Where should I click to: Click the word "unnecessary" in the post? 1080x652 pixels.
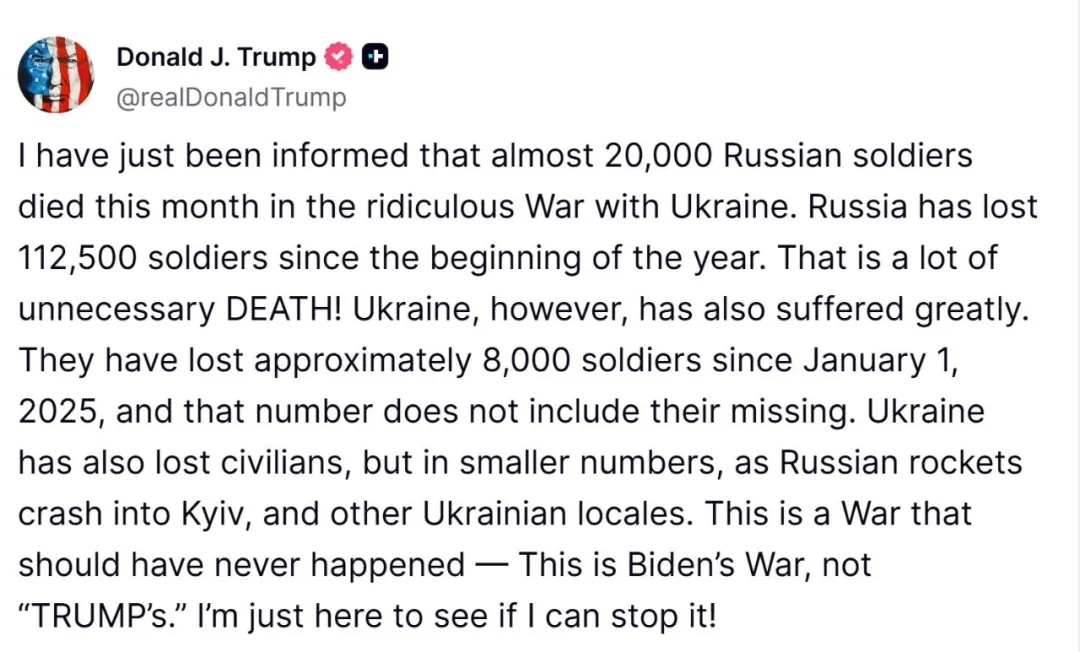coord(116,311)
